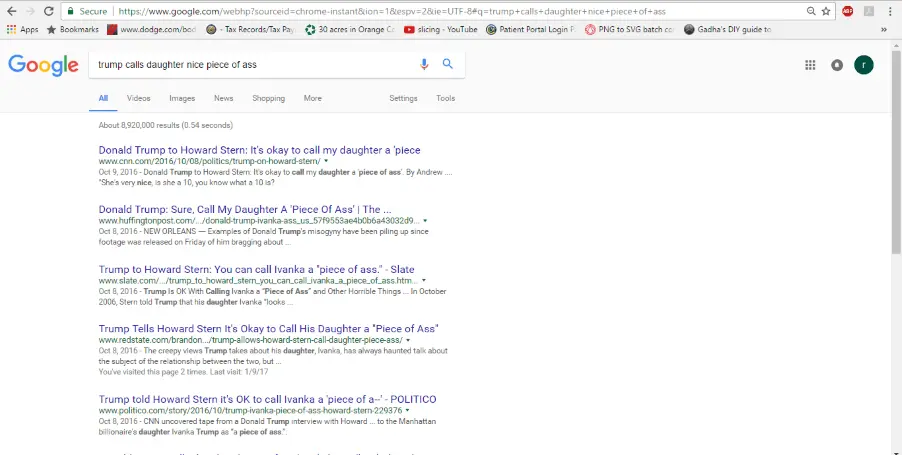The height and width of the screenshot is (455, 902).
Task: Click the zoom magnifier icon in address bar
Action: (811, 11)
